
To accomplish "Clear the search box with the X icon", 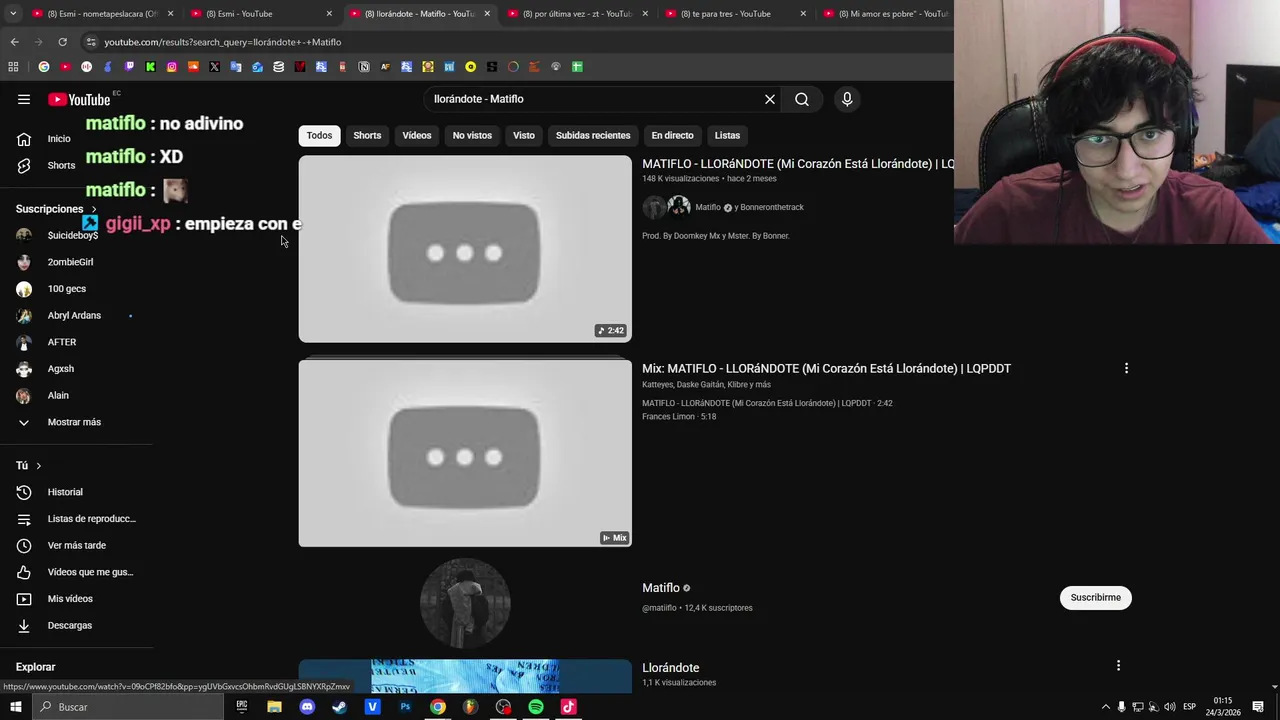I will (x=770, y=99).
